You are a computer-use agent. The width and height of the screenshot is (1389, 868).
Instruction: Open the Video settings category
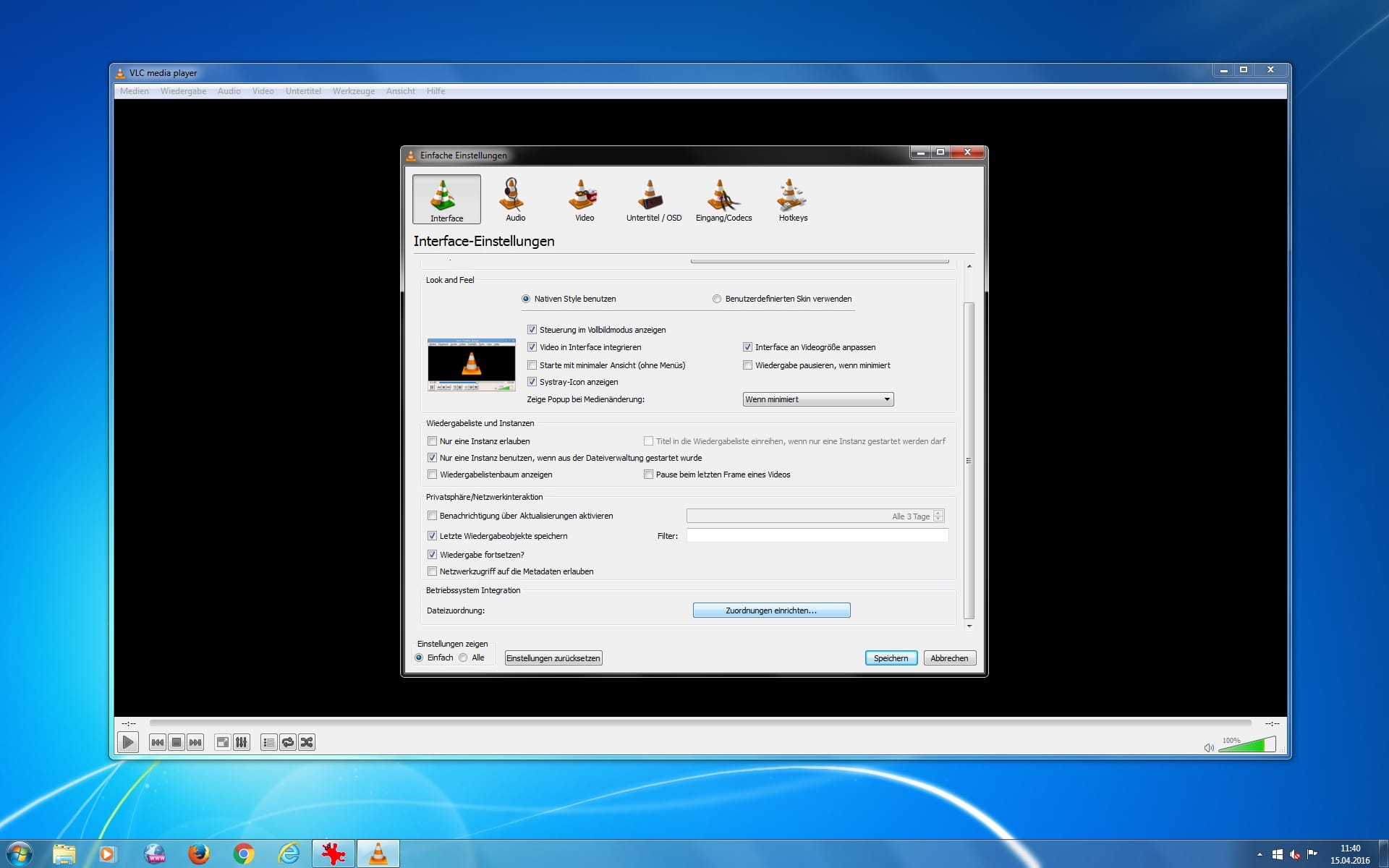point(584,200)
